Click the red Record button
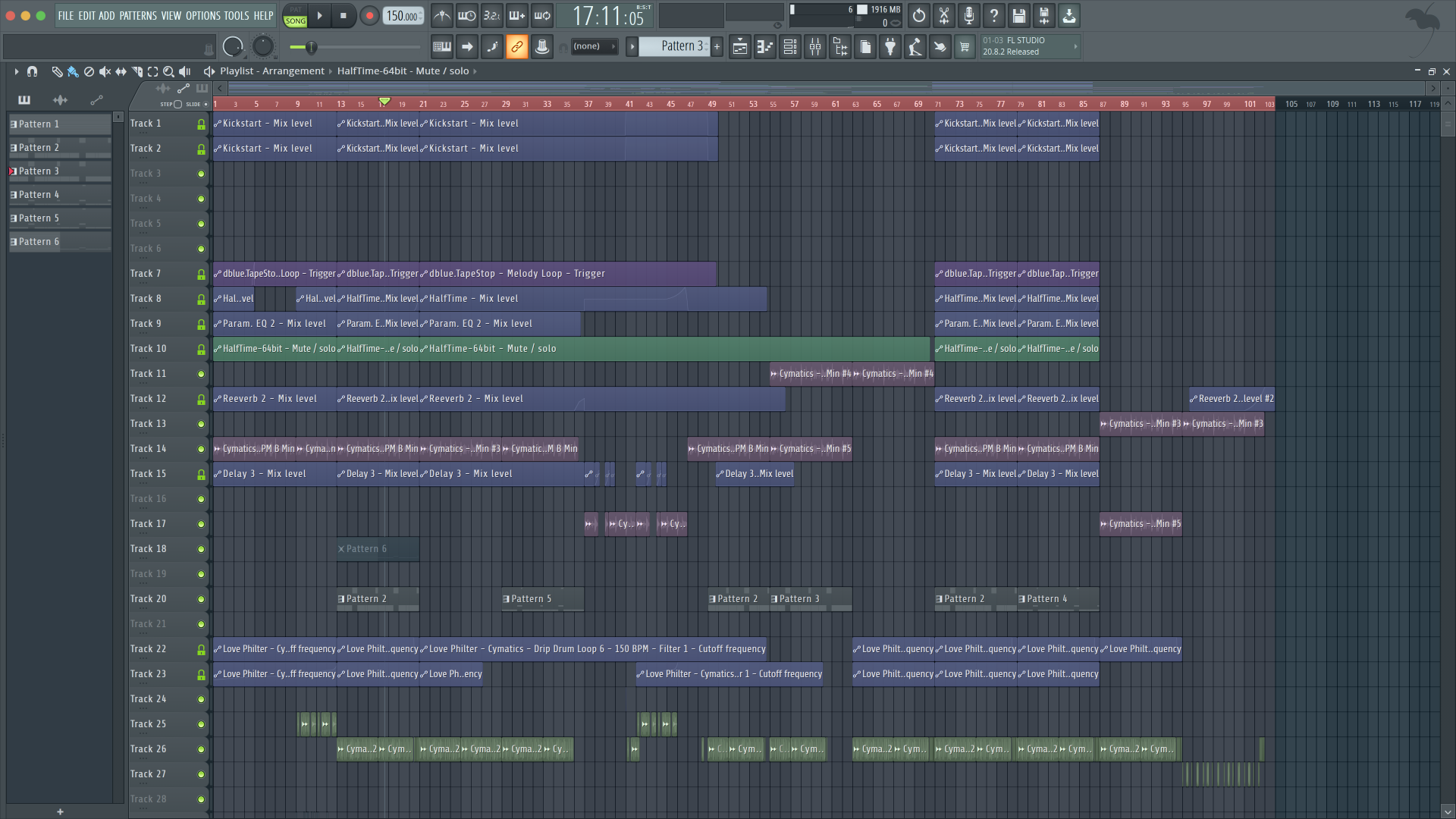This screenshot has height=819, width=1456. tap(369, 16)
